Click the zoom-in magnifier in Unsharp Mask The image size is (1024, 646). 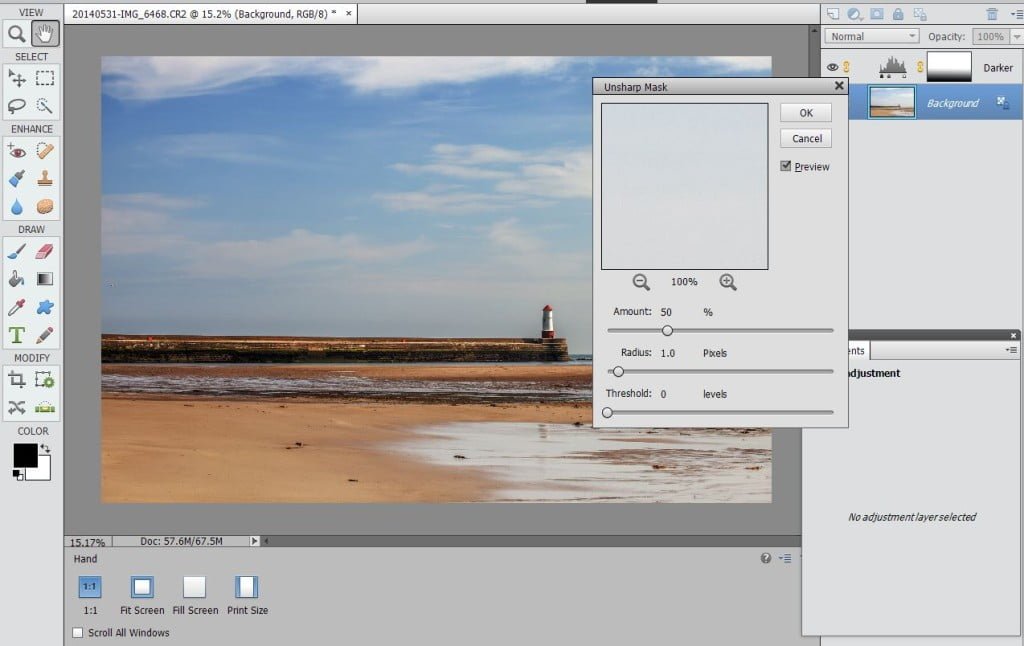click(728, 282)
